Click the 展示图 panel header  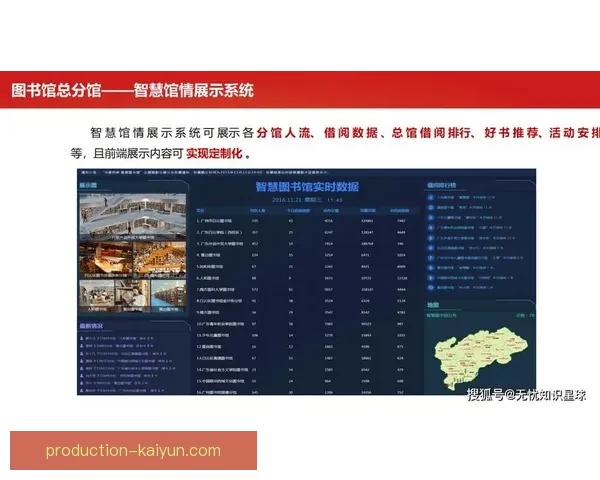tap(88, 185)
